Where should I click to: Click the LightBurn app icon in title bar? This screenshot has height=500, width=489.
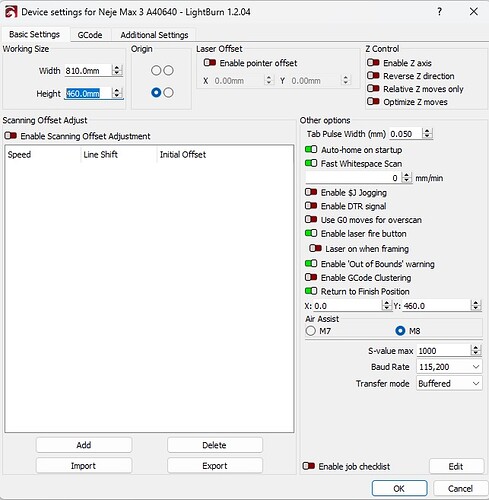(x=11, y=12)
